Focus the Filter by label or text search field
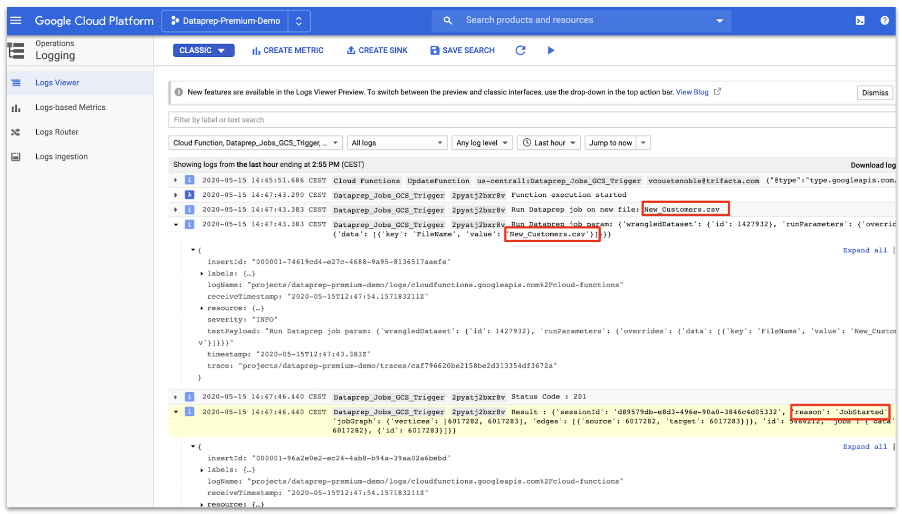Image resolution: width=902 pixels, height=514 pixels. pos(532,120)
